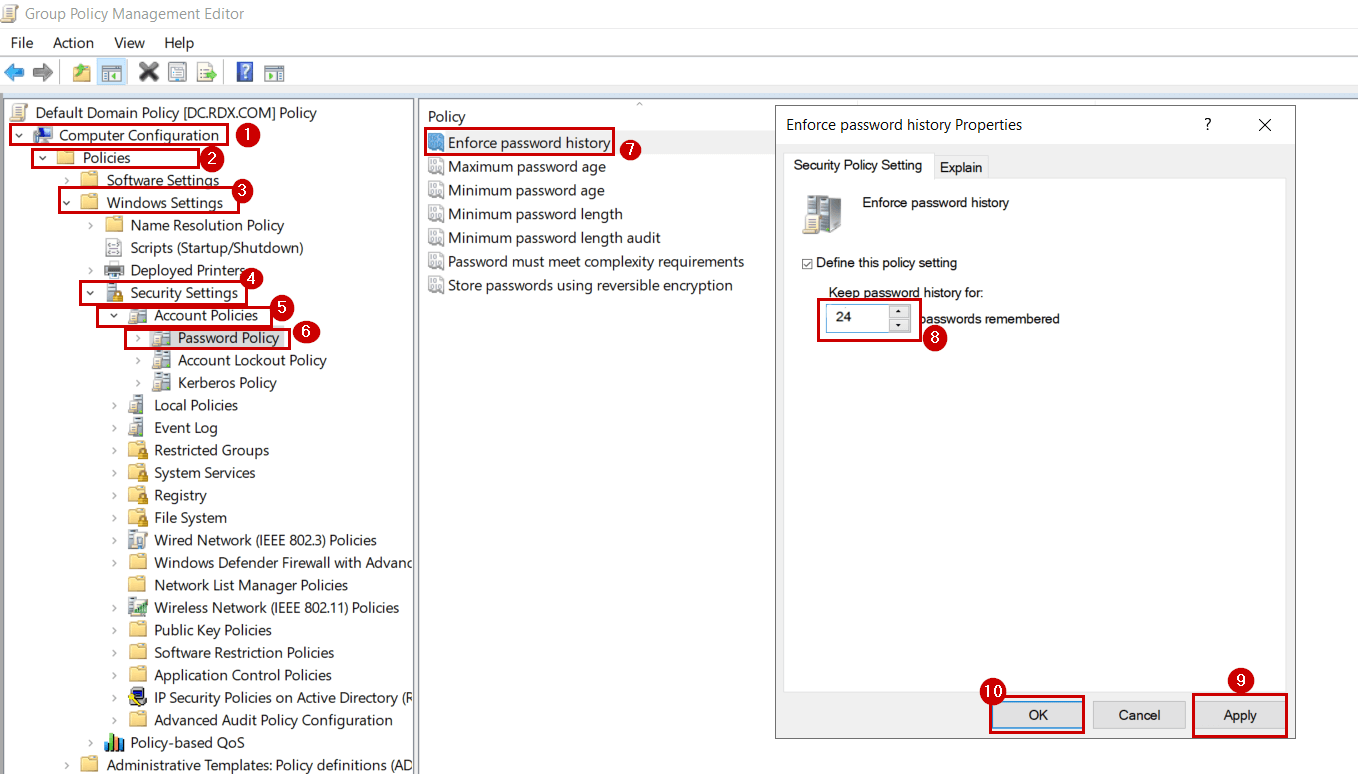Toggle the Show/Hide Action Pane icon
Viewport: 1358px width, 774px height.
click(x=273, y=71)
